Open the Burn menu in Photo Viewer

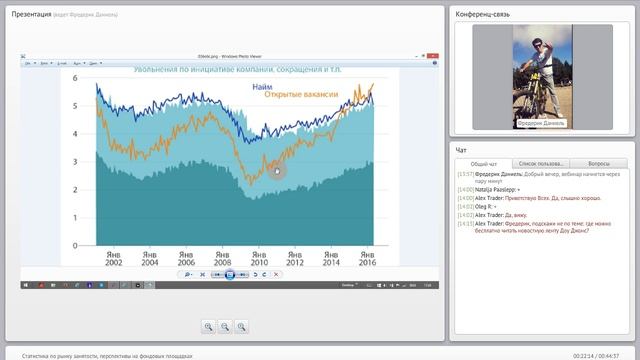click(79, 63)
